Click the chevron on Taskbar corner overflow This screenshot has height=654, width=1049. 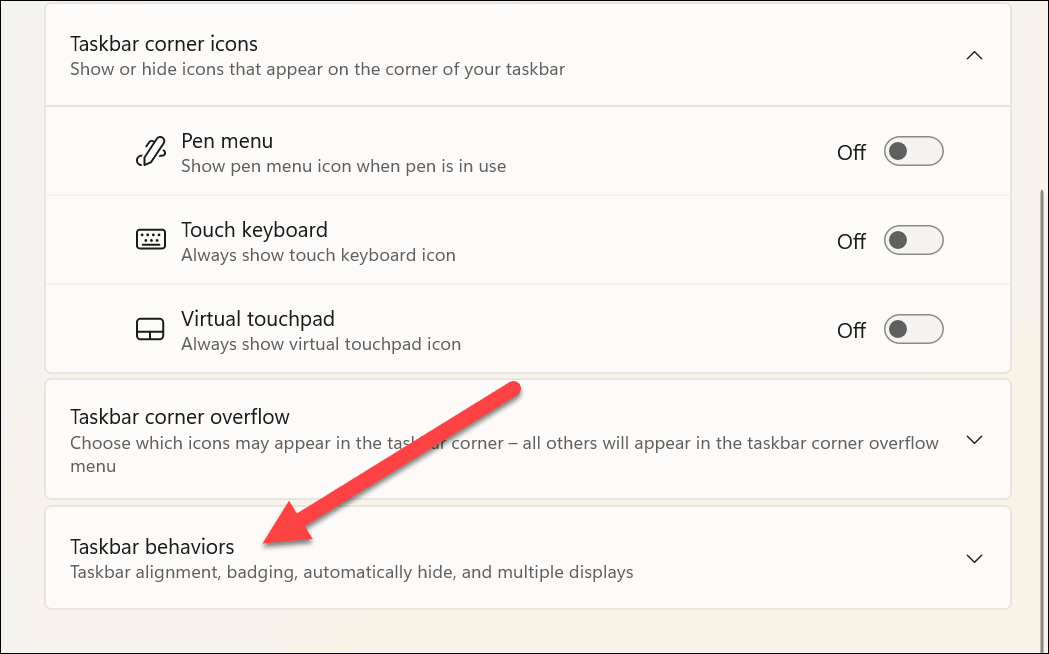click(x=974, y=440)
